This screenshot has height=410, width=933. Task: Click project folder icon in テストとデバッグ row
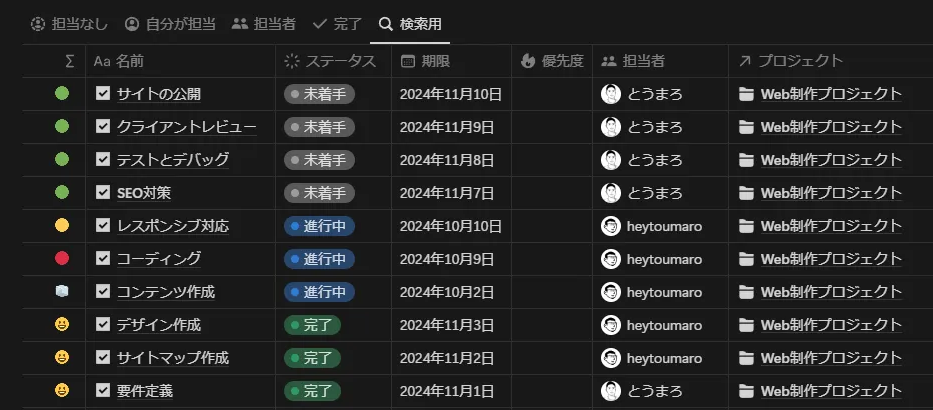746,160
